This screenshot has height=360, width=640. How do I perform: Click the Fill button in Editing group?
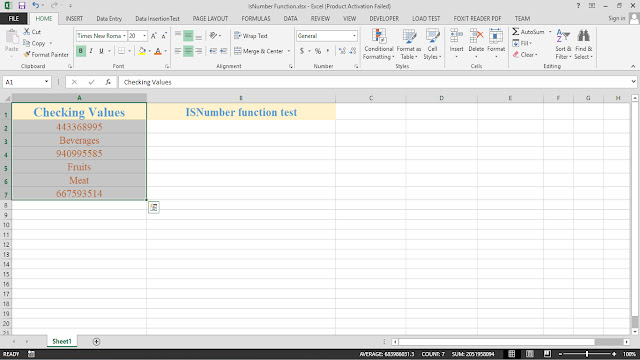(522, 43)
